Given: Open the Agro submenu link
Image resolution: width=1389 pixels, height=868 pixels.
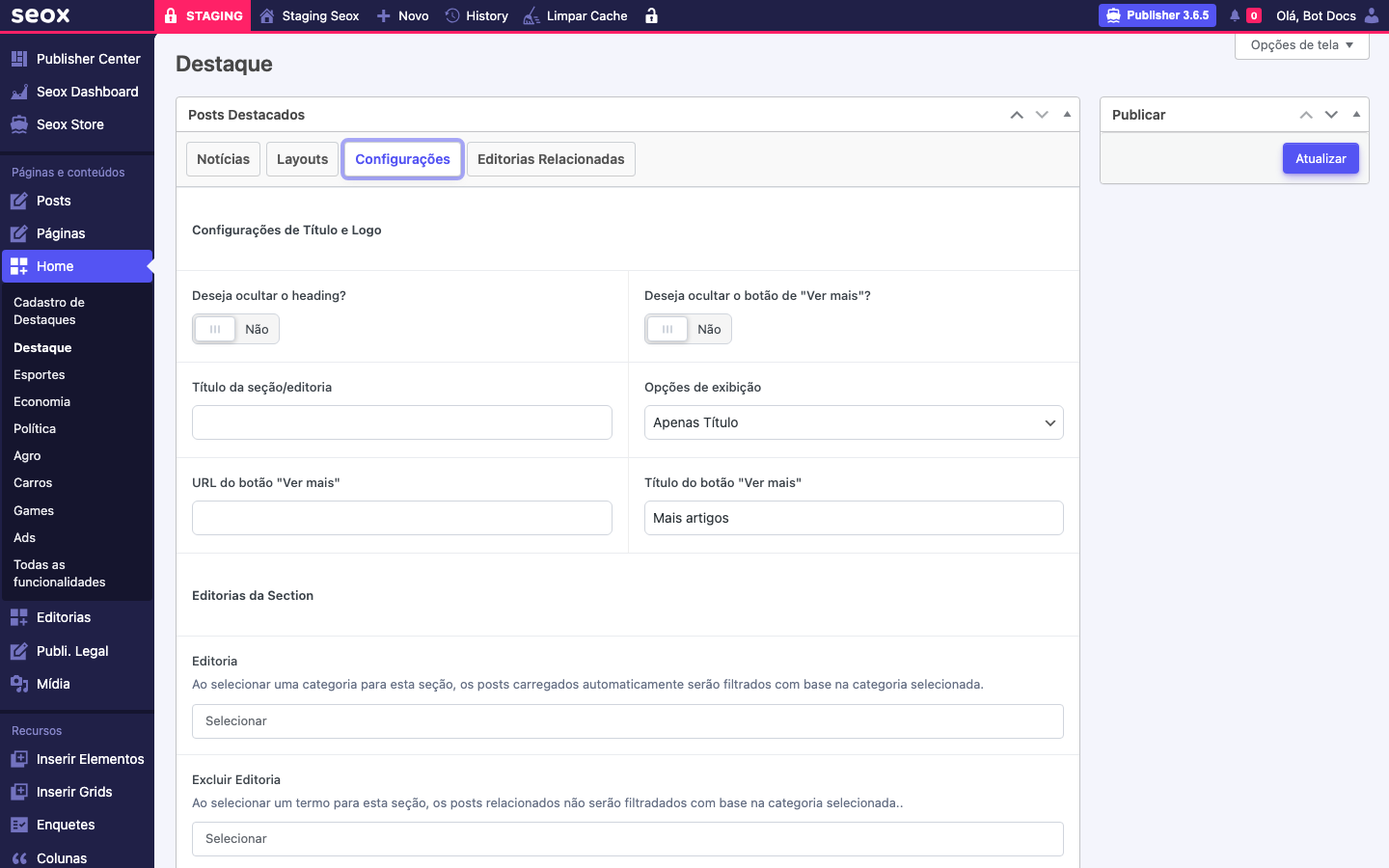Looking at the screenshot, I should click(x=27, y=456).
